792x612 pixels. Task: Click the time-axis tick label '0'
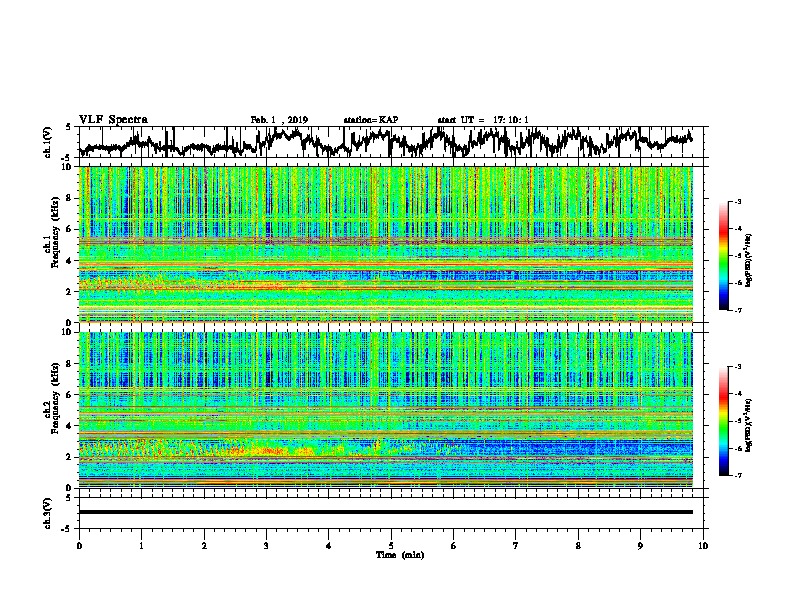tap(79, 546)
